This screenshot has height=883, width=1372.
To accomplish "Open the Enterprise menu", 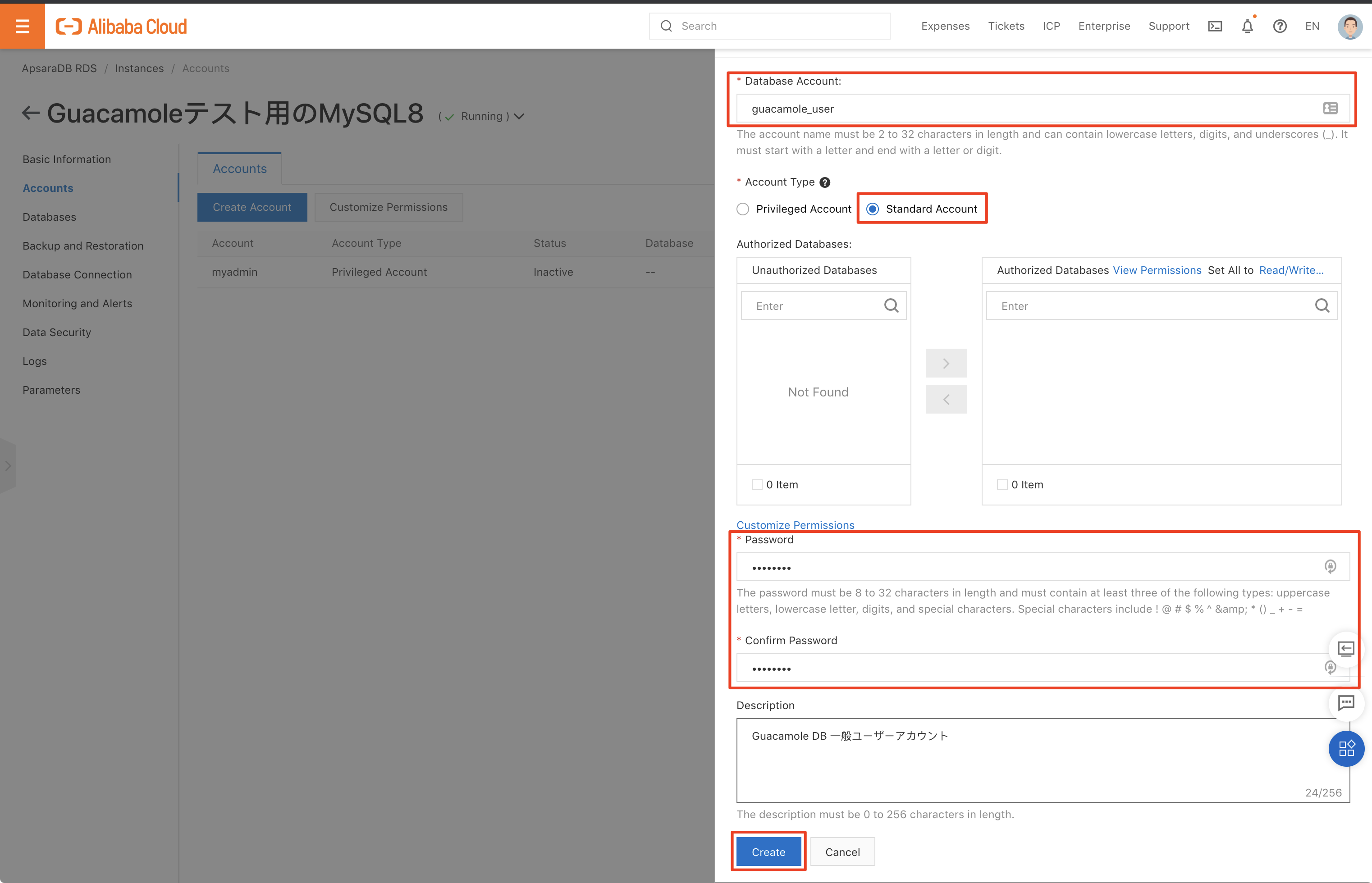I will (x=1104, y=27).
